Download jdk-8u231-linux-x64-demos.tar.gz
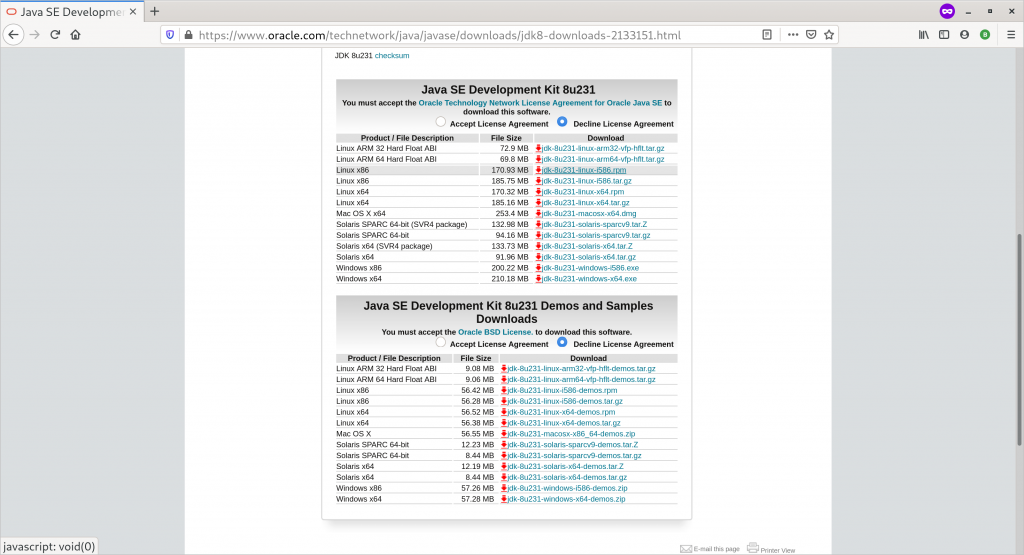This screenshot has width=1024, height=555. click(x=564, y=423)
